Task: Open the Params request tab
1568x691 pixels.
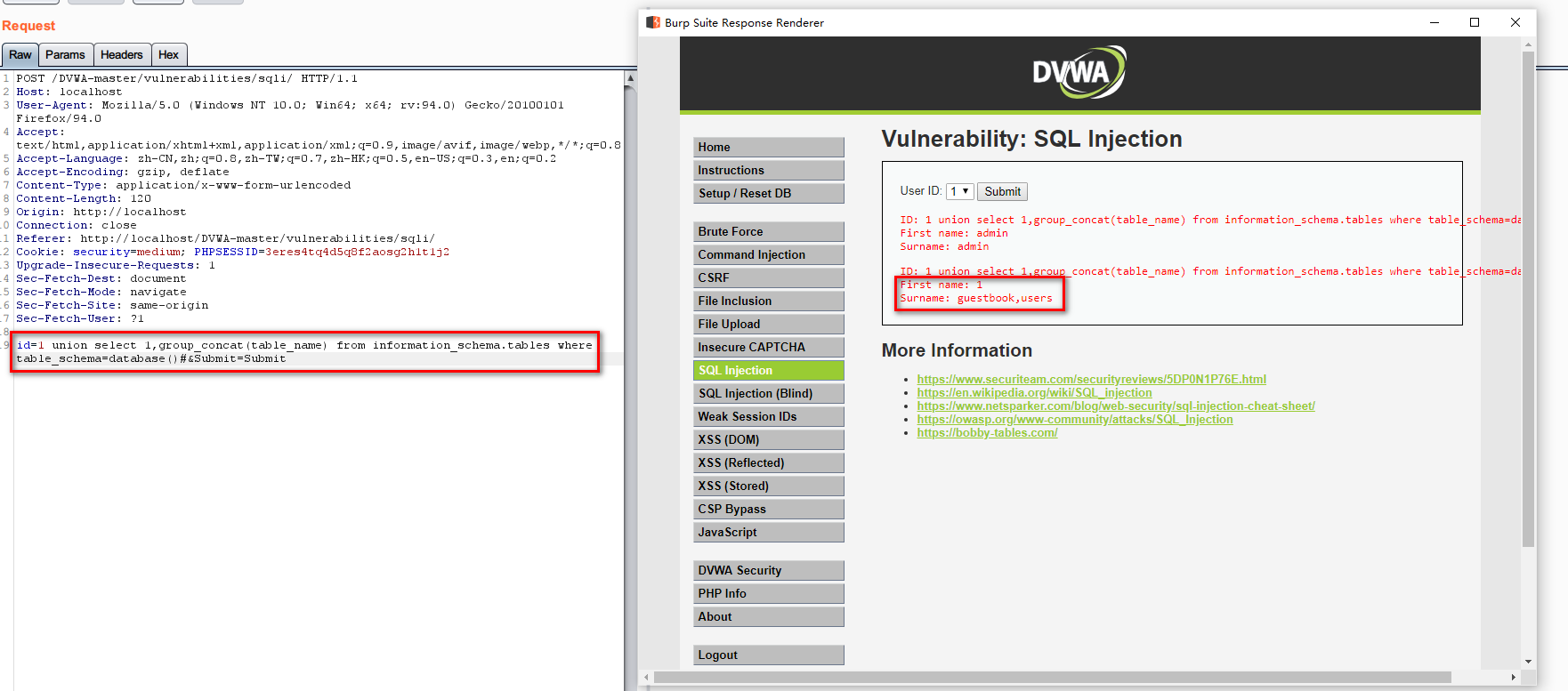Action: coord(65,55)
